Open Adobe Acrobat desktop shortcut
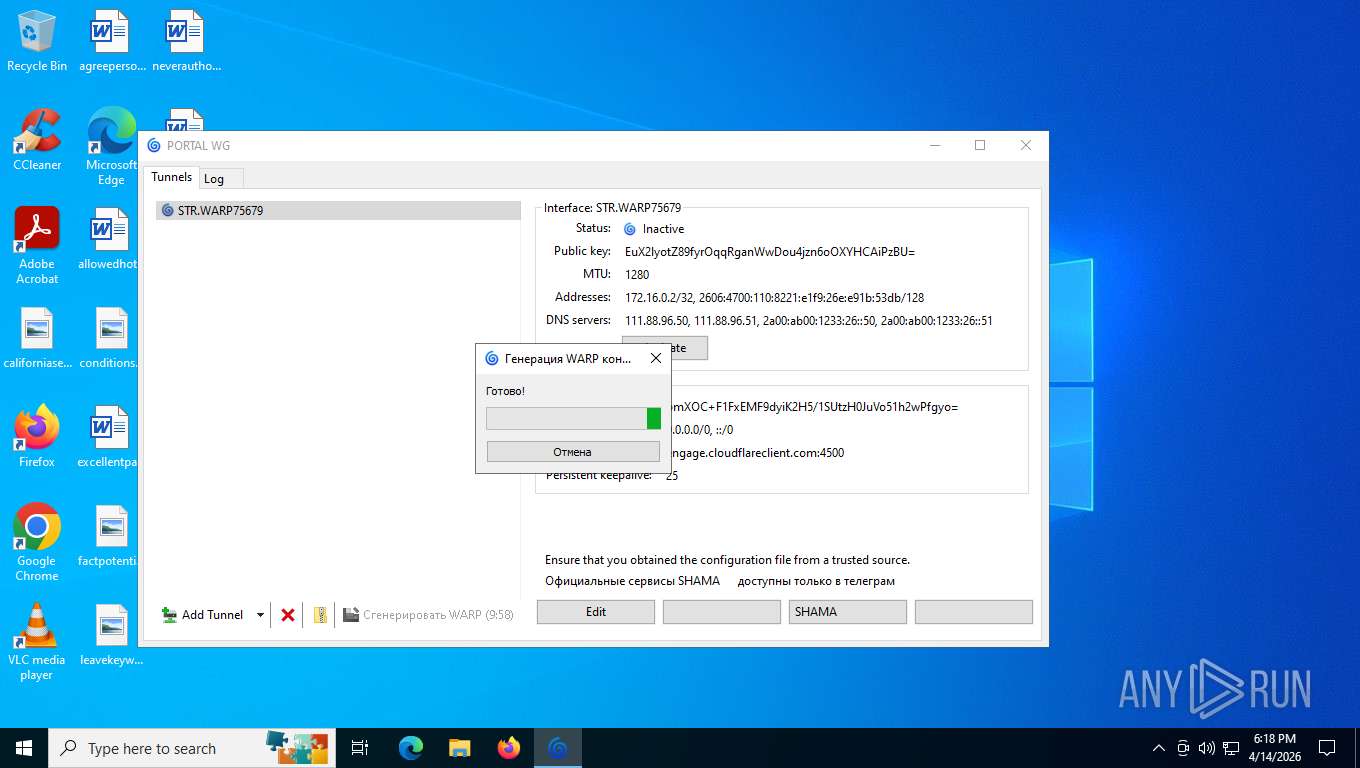This screenshot has height=768, width=1360. [37, 246]
